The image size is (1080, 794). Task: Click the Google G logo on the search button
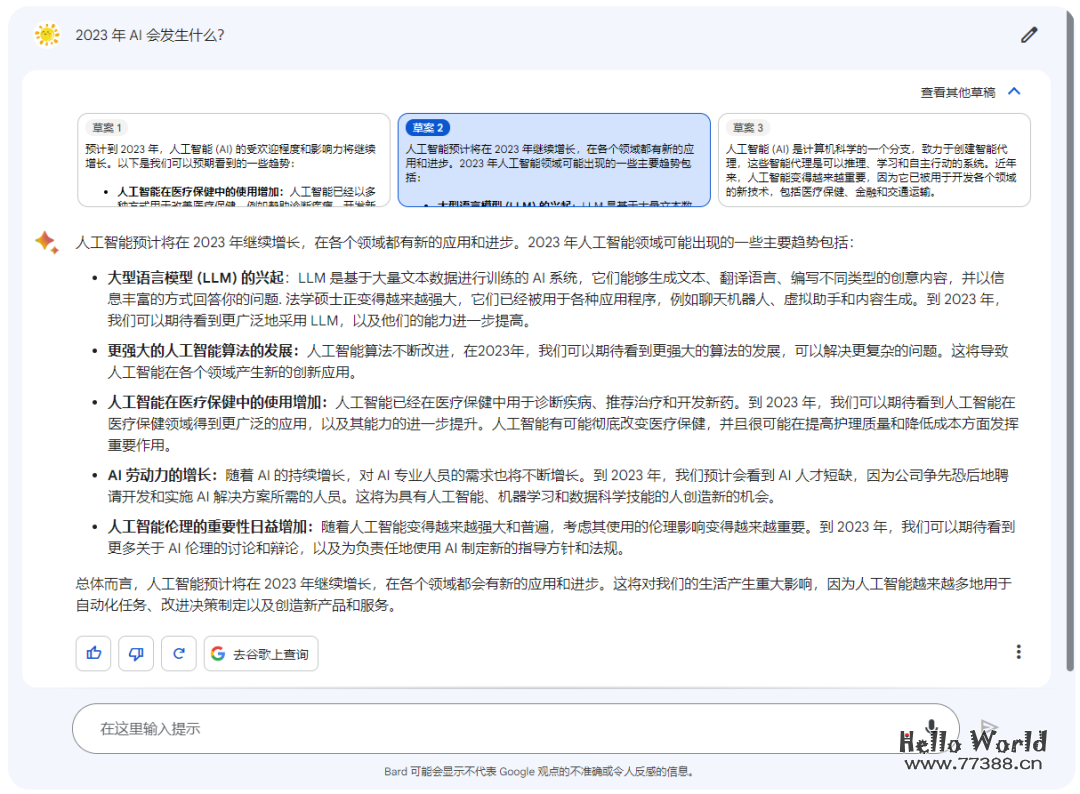tap(218, 653)
